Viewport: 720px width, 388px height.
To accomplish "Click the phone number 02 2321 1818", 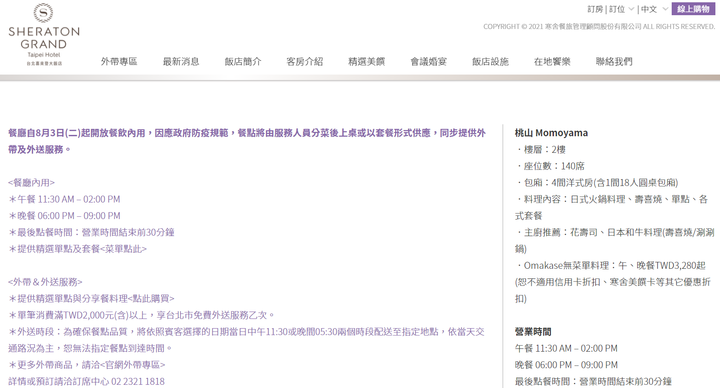I will coord(138,382).
